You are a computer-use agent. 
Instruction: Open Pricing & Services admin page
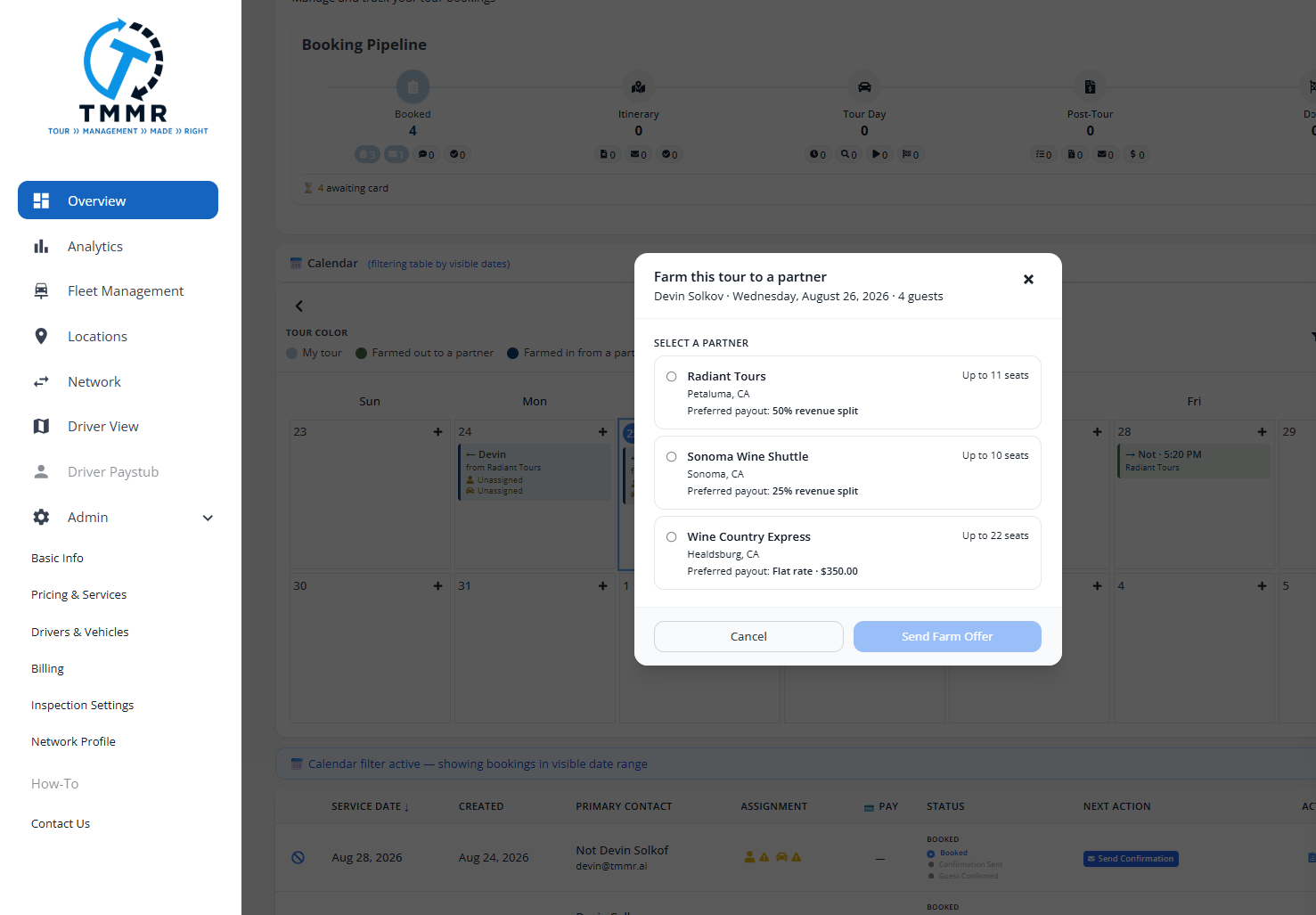[78, 594]
